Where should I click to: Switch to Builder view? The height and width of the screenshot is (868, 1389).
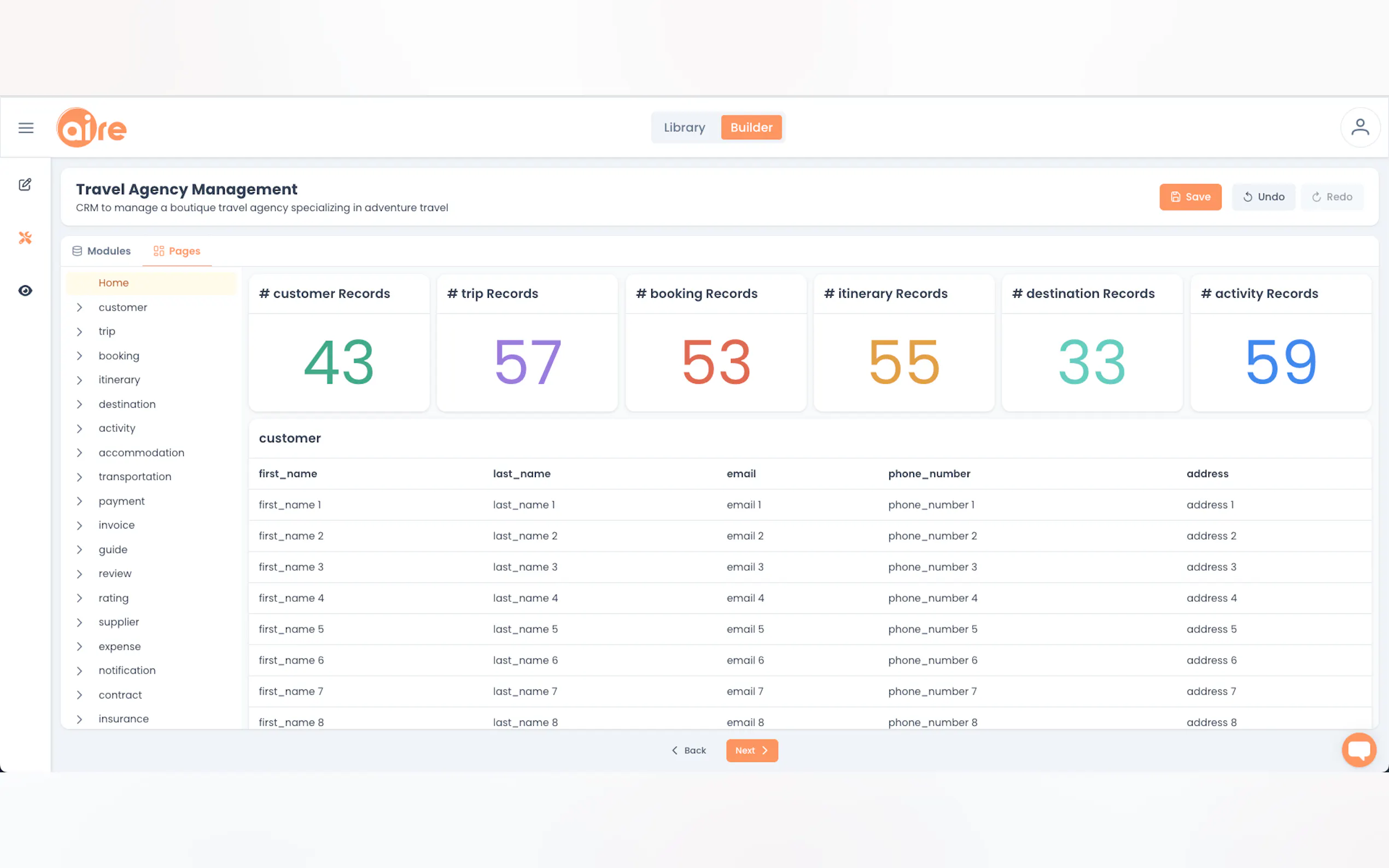pos(751,127)
